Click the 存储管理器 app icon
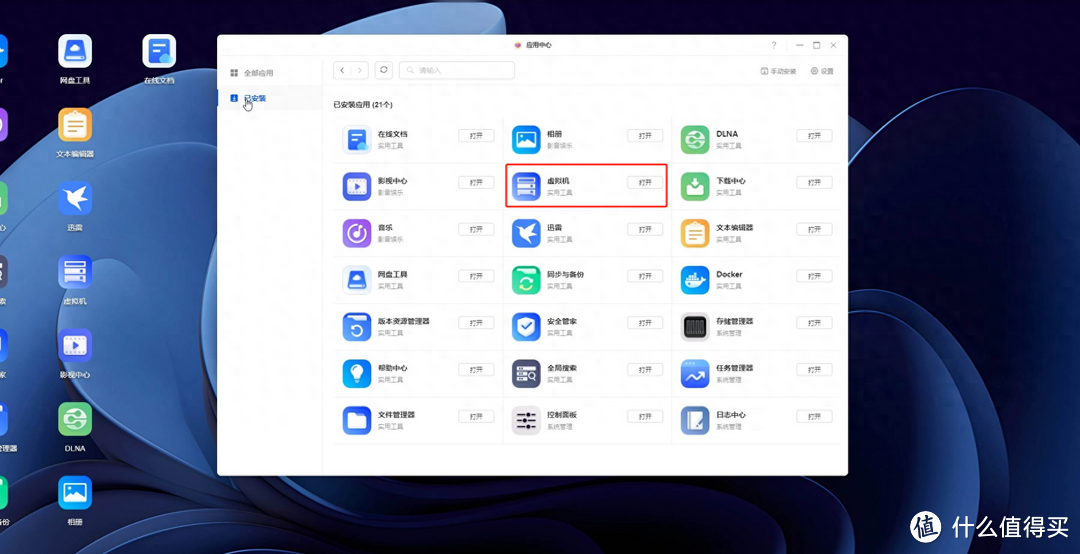This screenshot has height=554, width=1080. point(695,327)
